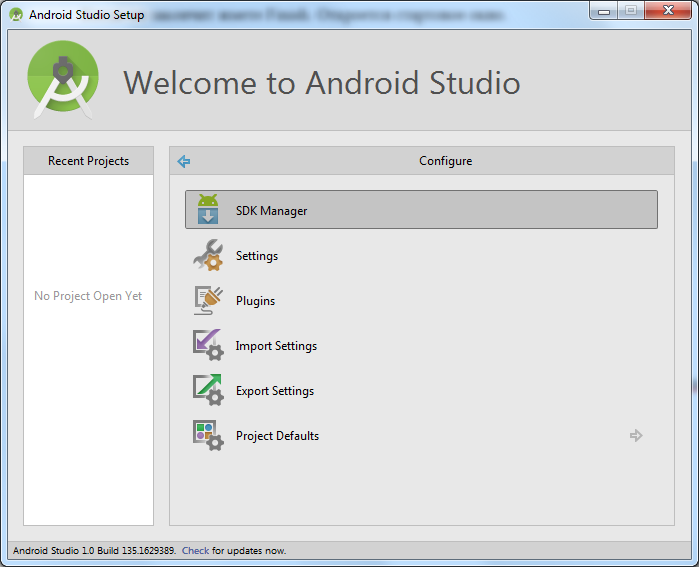Click the Project Defaults colored grid icon
Image resolution: width=699 pixels, height=567 pixels.
(207, 436)
